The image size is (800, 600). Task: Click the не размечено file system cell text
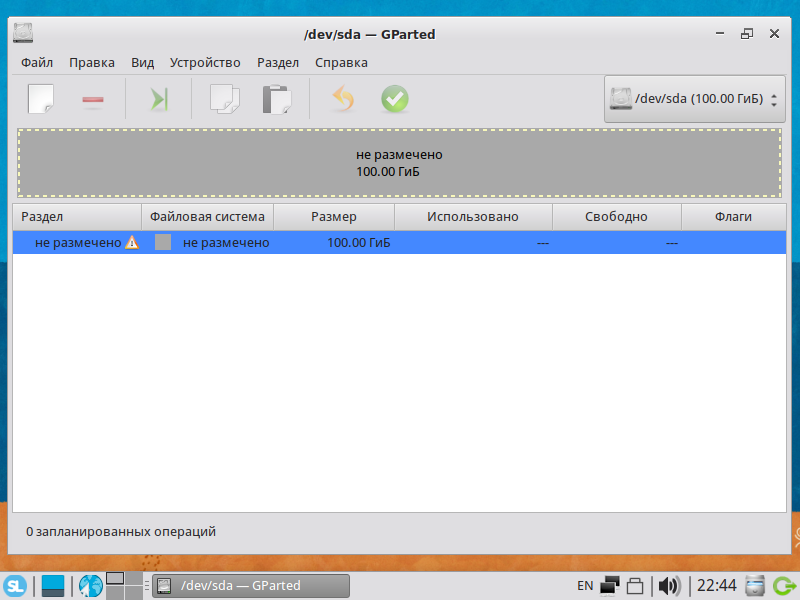pyautogui.click(x=226, y=242)
